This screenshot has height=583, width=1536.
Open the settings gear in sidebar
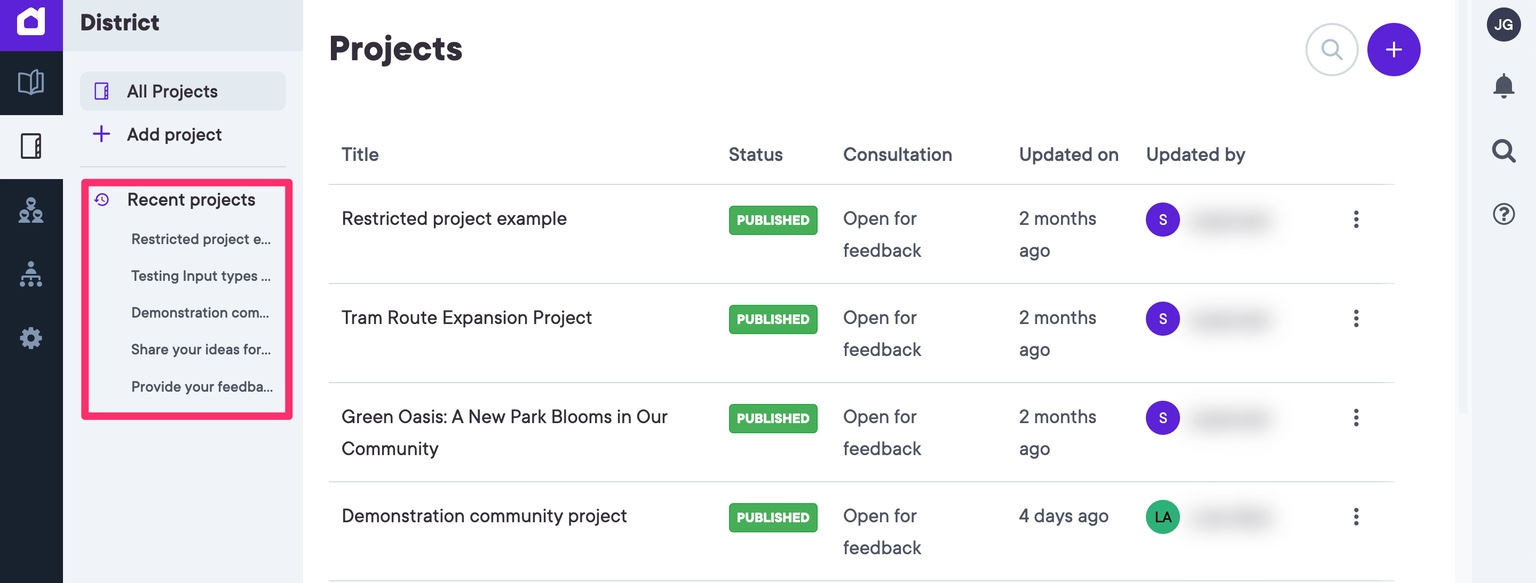(x=31, y=339)
